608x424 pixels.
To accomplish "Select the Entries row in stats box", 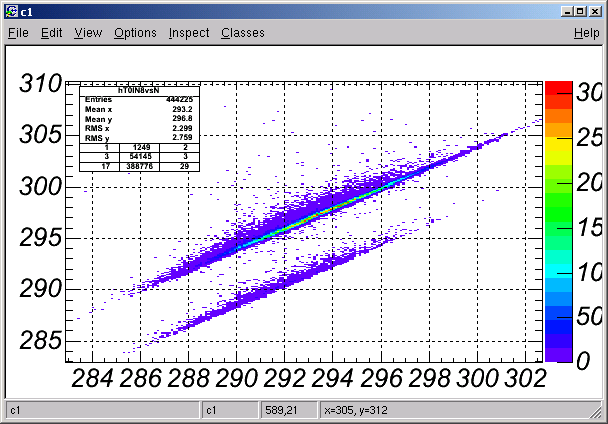I will coord(139,100).
